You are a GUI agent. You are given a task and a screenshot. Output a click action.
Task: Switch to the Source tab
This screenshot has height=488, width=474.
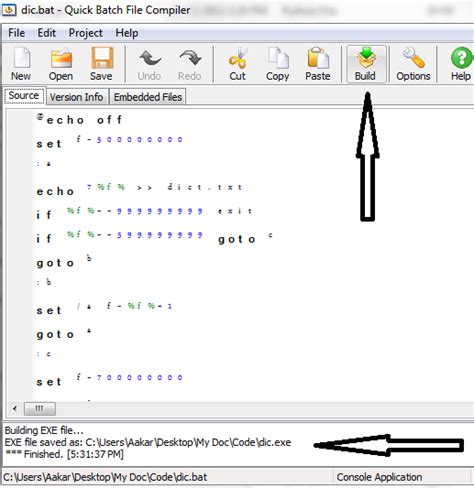point(24,96)
